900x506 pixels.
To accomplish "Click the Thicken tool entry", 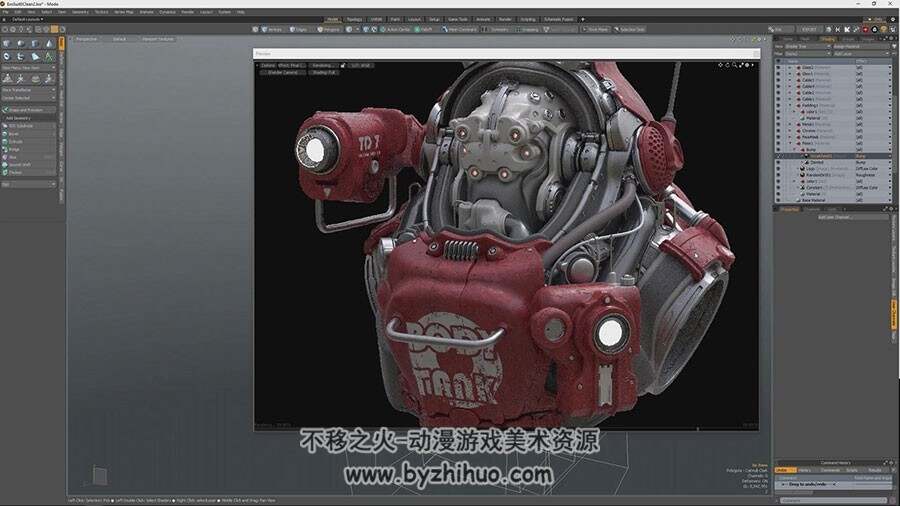I will click(29, 172).
